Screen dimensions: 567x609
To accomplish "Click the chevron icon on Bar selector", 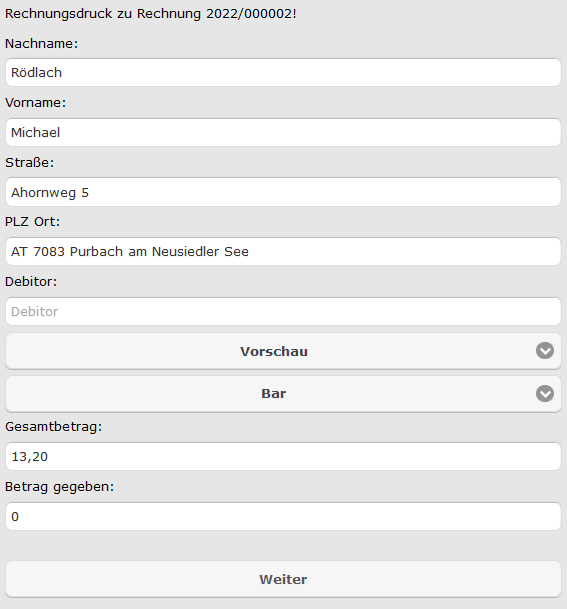I will click(545, 393).
